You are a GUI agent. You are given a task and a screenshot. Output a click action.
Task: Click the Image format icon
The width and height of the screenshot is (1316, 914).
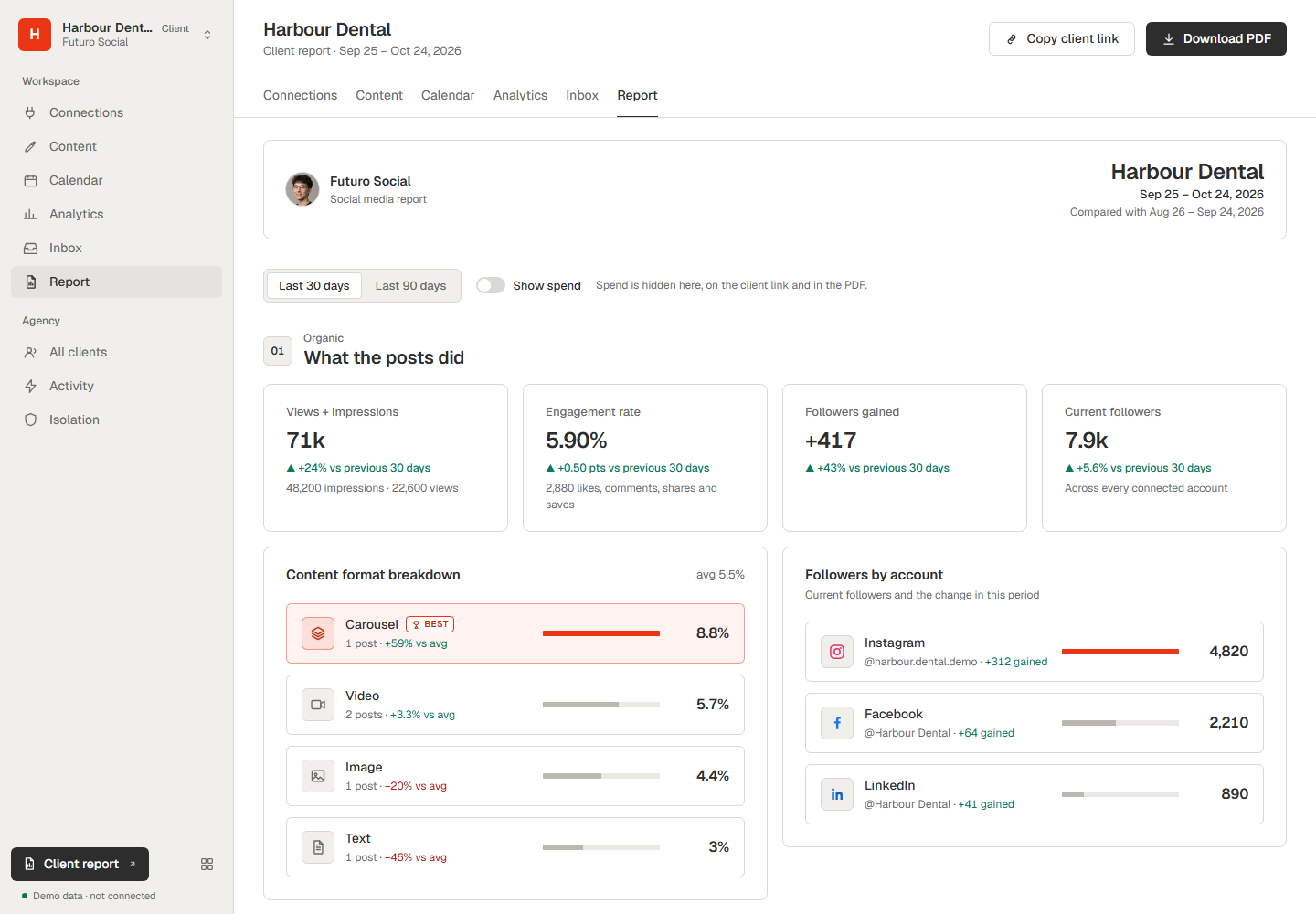(x=318, y=776)
